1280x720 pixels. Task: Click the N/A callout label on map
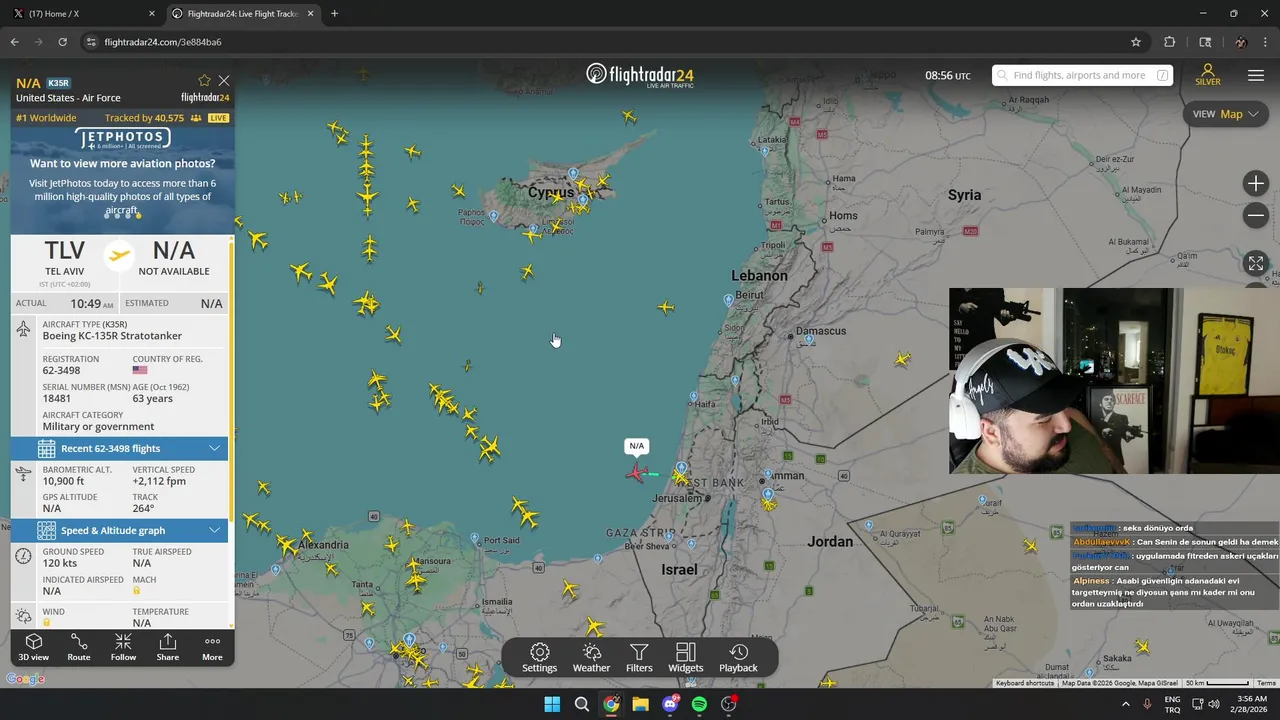click(636, 446)
